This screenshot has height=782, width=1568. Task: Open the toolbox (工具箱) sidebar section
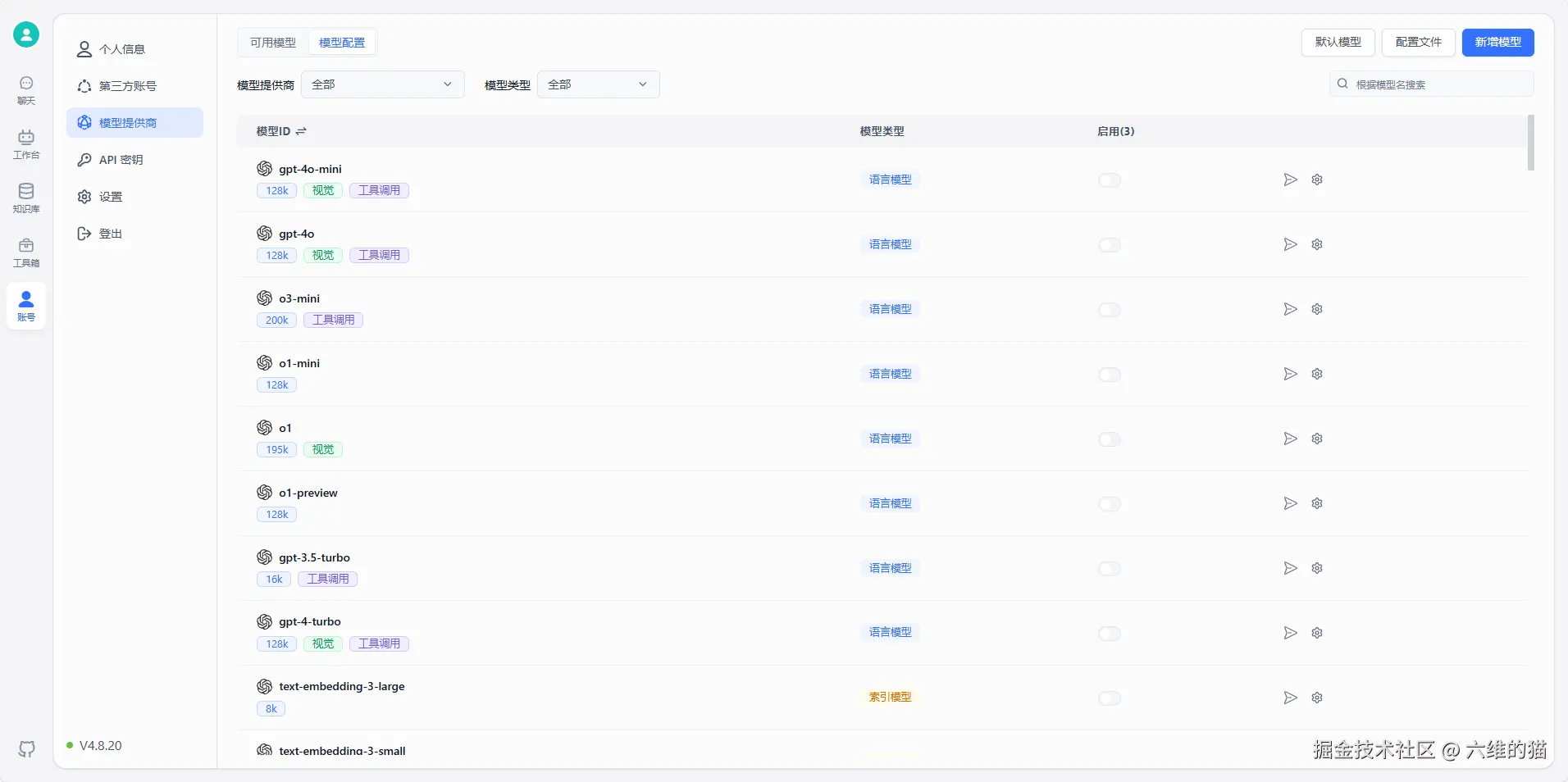[26, 252]
